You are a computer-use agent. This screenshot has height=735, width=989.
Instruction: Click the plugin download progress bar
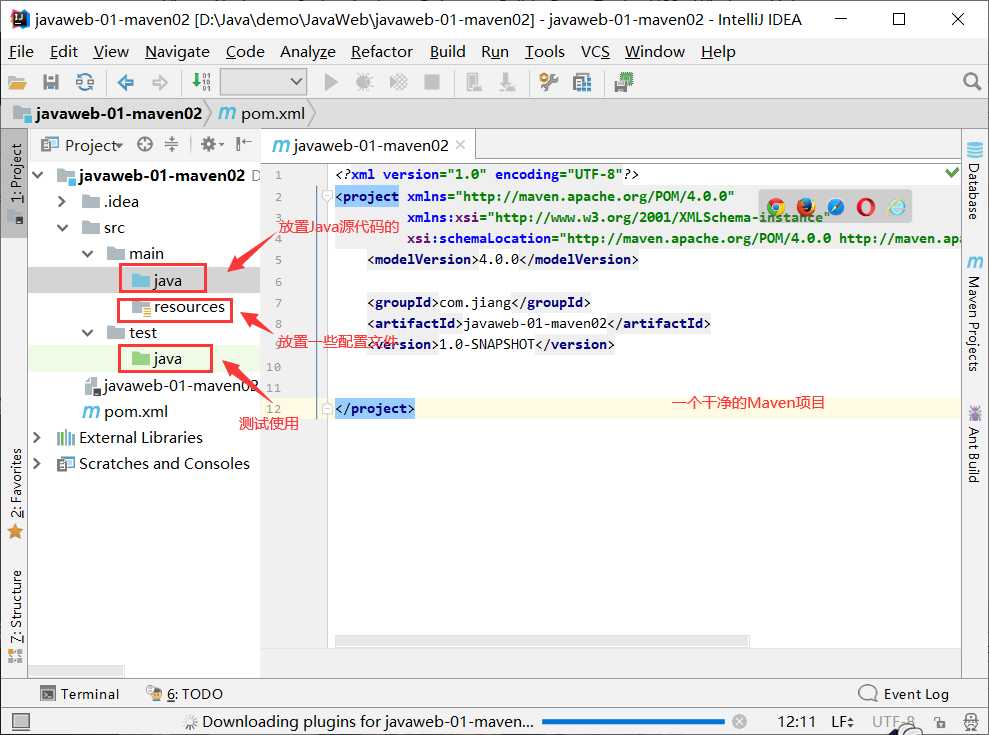point(633,721)
